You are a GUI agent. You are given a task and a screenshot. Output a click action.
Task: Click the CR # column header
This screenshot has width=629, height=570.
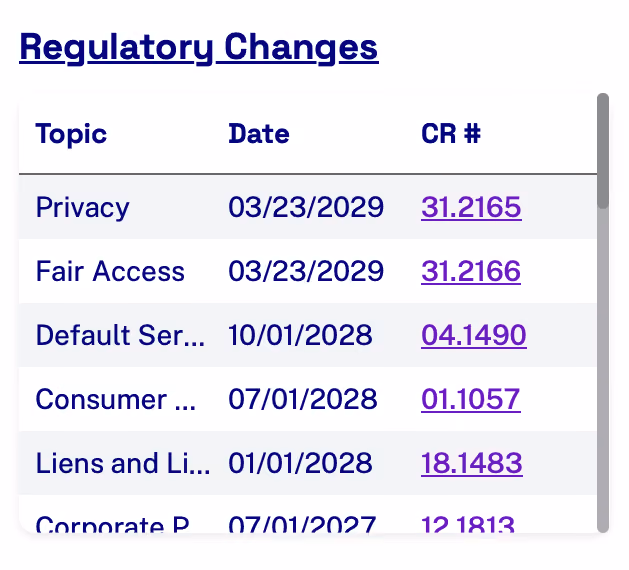451,134
